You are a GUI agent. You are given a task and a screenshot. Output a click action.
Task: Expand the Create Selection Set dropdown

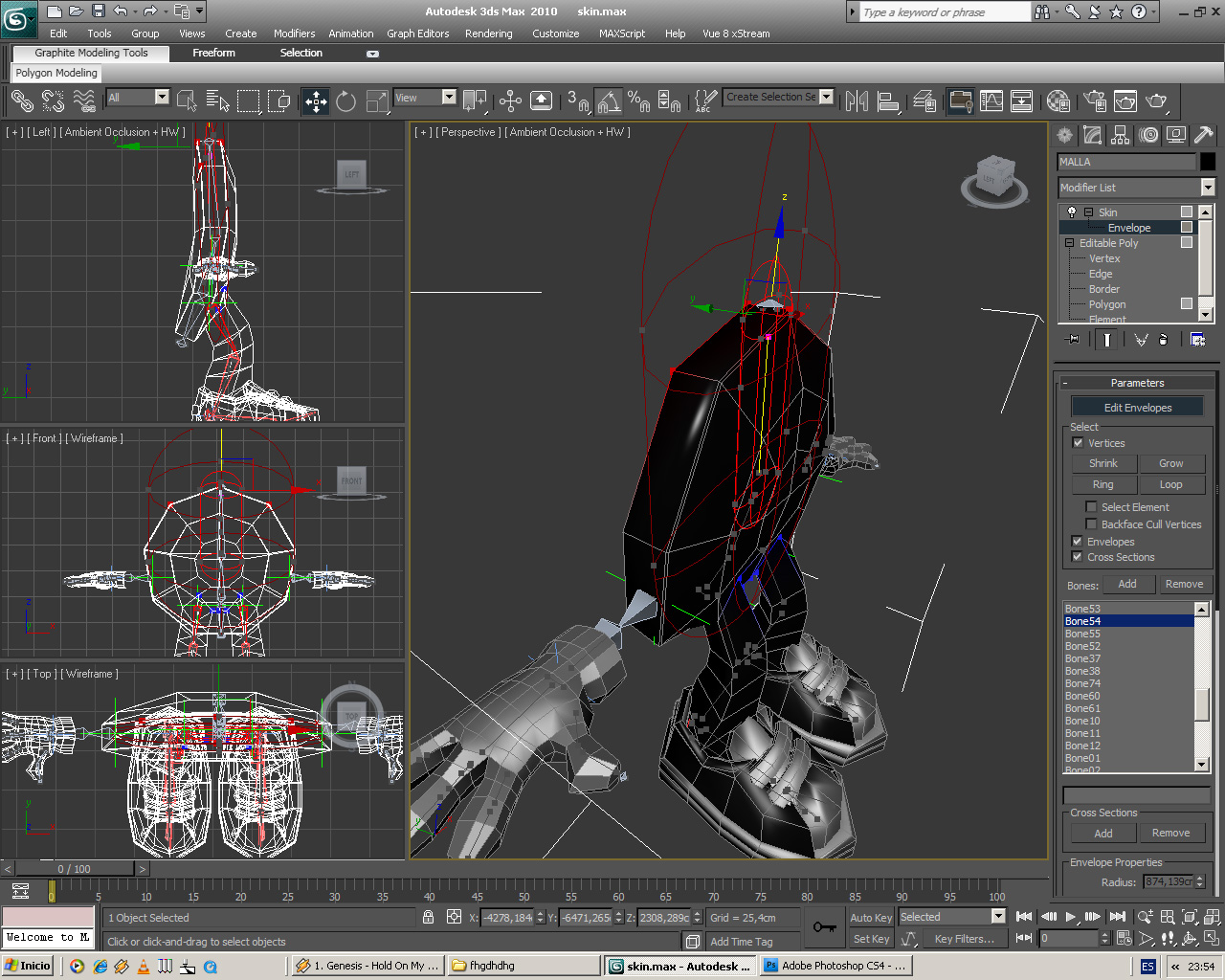[827, 97]
